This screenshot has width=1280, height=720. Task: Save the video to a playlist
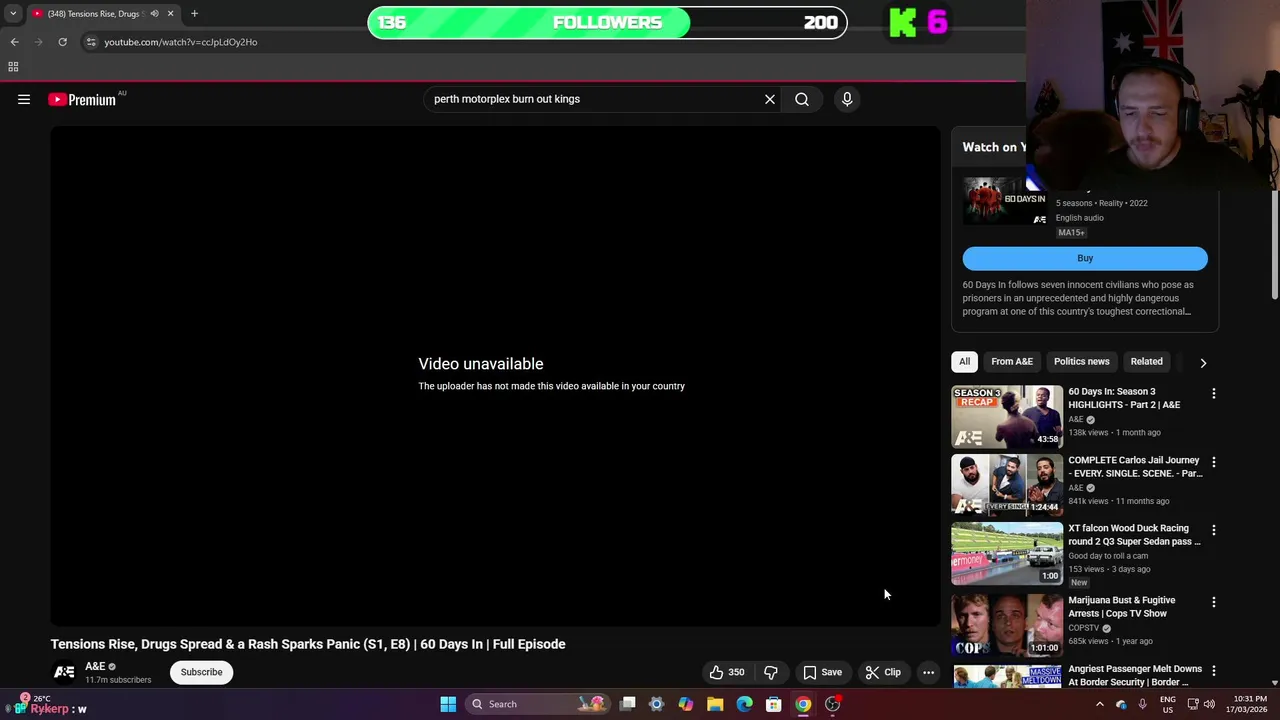(x=823, y=672)
